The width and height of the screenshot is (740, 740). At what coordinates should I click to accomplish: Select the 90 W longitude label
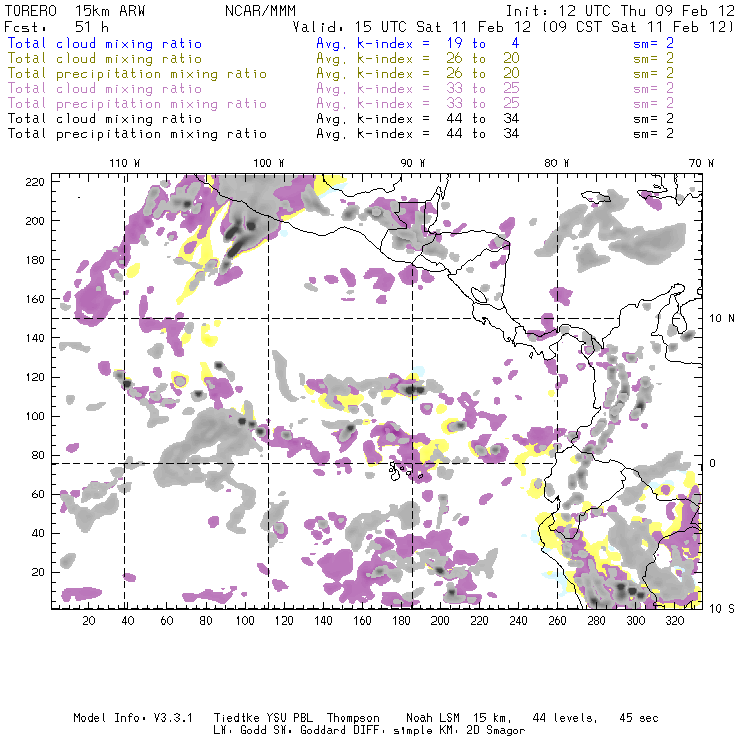[413, 163]
